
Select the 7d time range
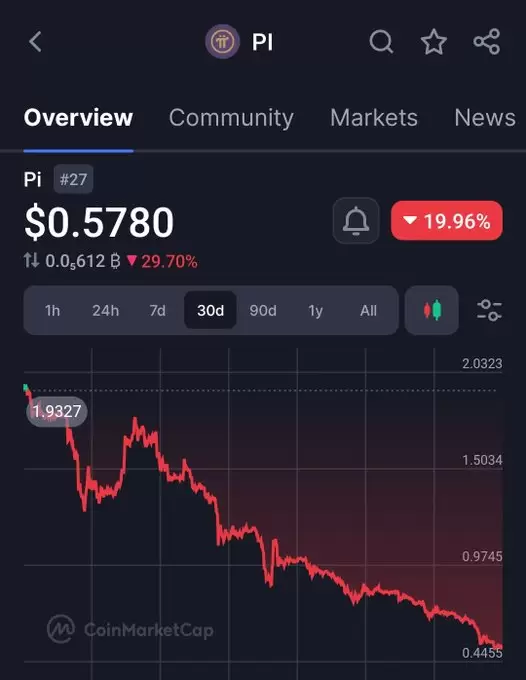[x=157, y=311]
